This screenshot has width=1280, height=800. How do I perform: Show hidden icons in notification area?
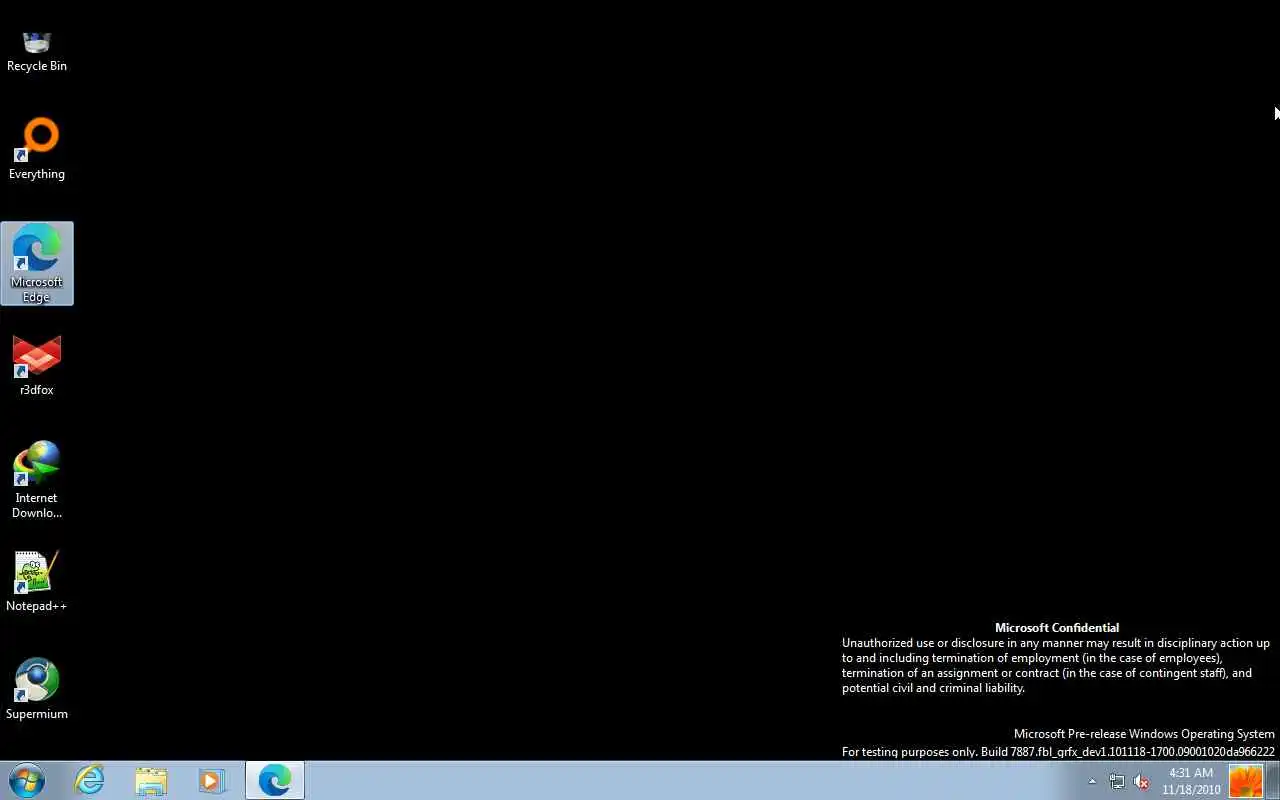(1092, 782)
